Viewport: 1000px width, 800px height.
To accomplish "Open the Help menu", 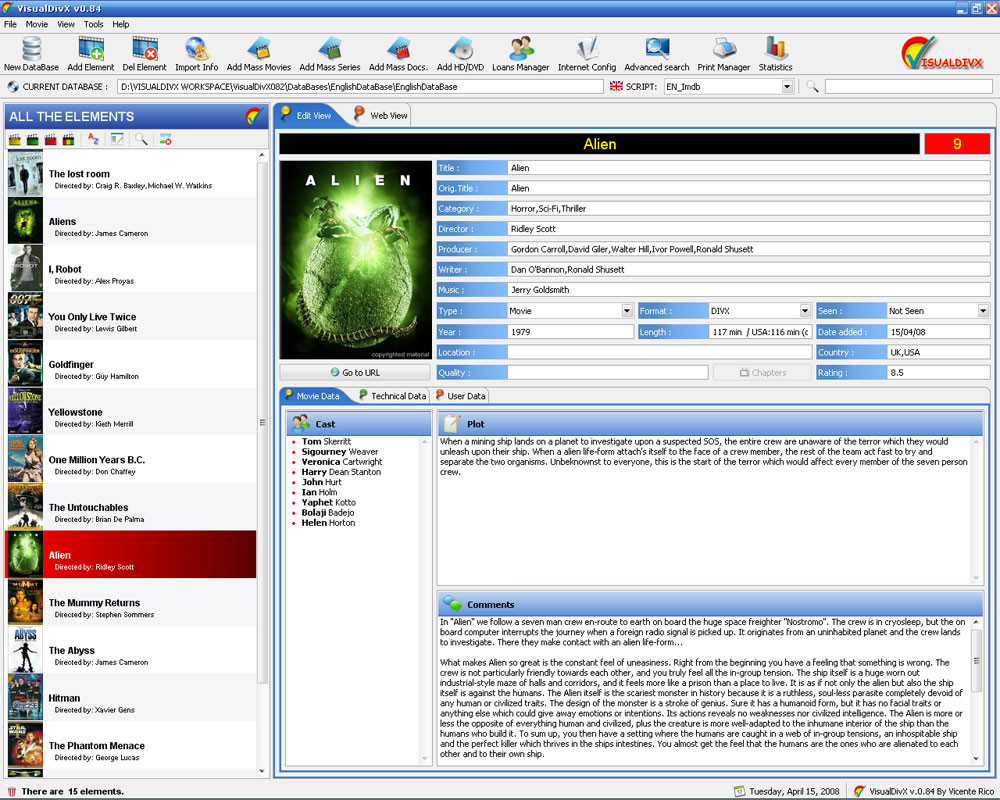I will (x=121, y=24).
